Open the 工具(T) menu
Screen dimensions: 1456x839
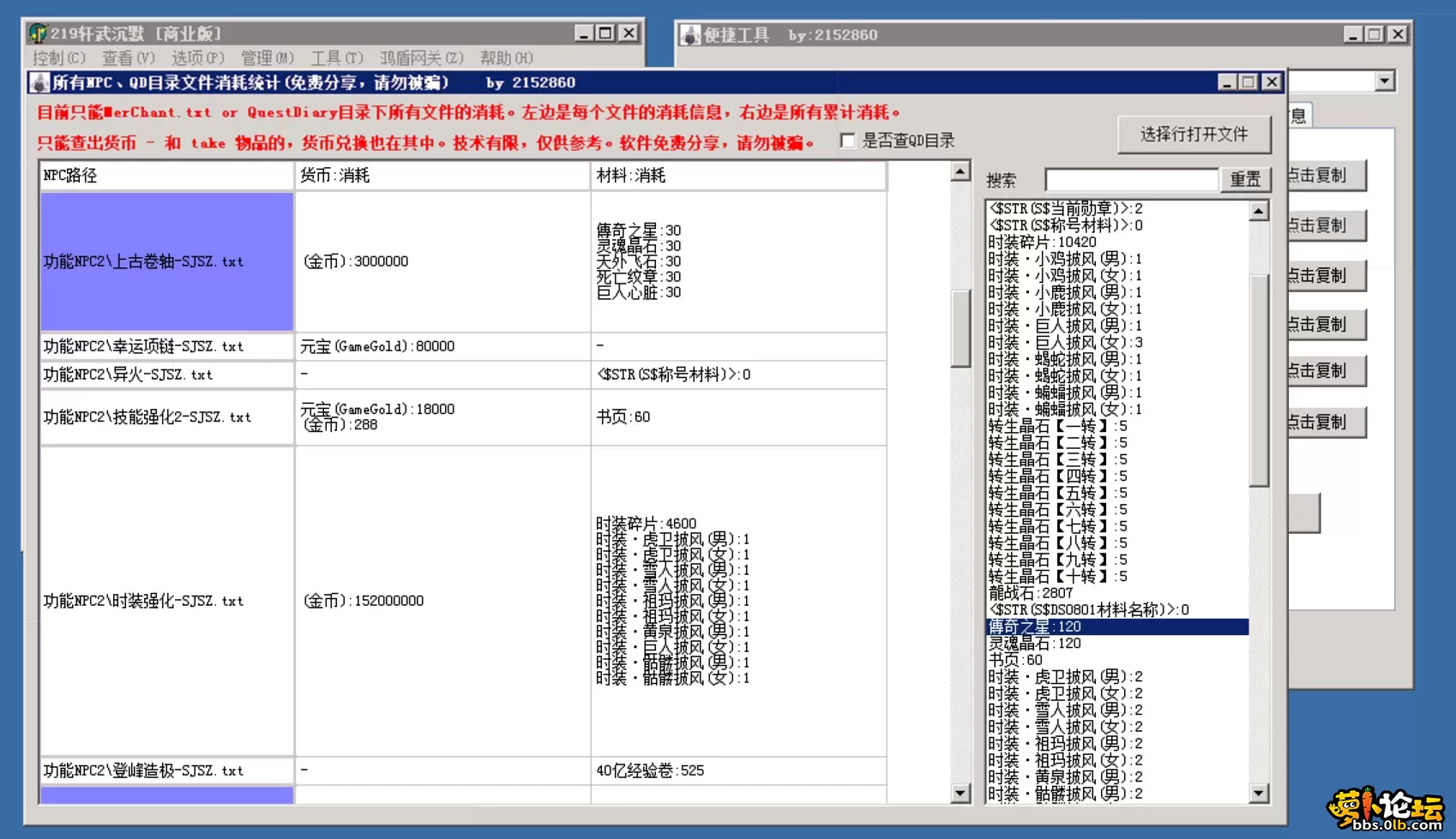336,57
